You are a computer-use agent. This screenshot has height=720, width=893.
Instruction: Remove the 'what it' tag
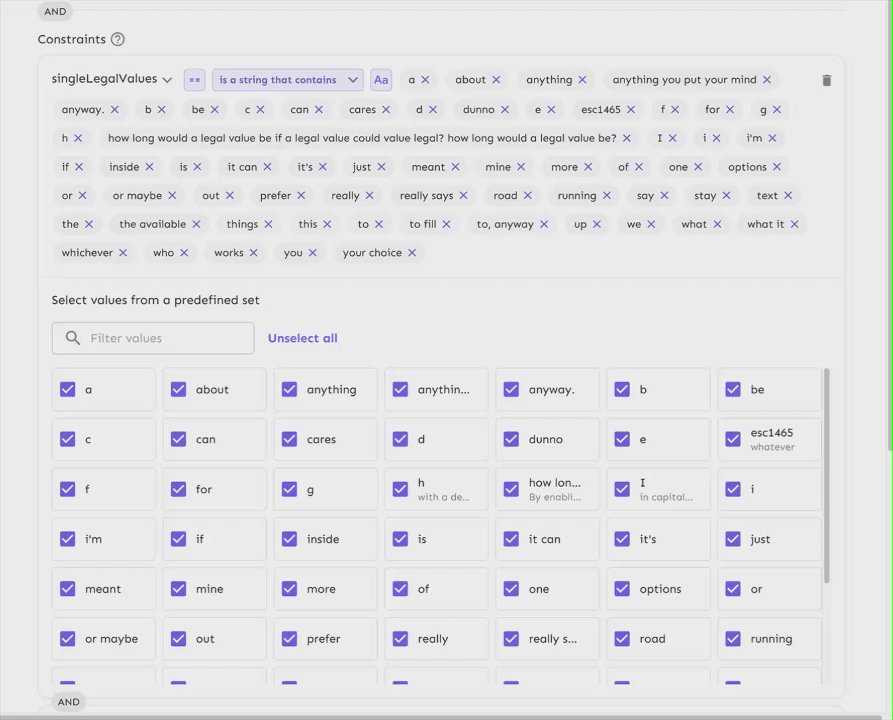(794, 224)
